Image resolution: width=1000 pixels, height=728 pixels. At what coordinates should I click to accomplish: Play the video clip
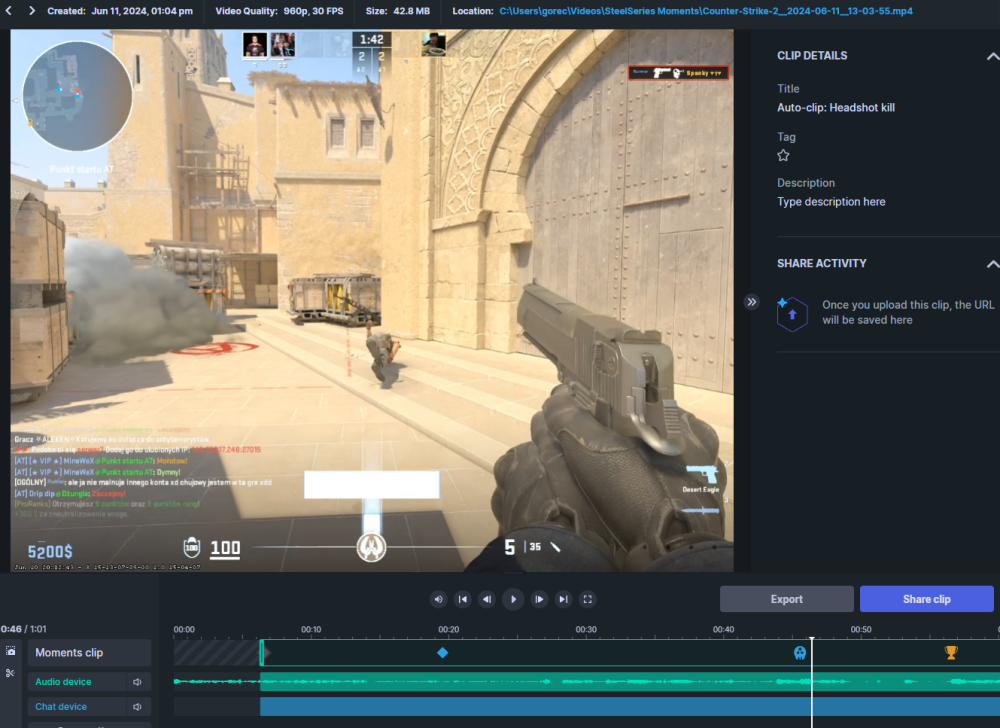click(513, 599)
